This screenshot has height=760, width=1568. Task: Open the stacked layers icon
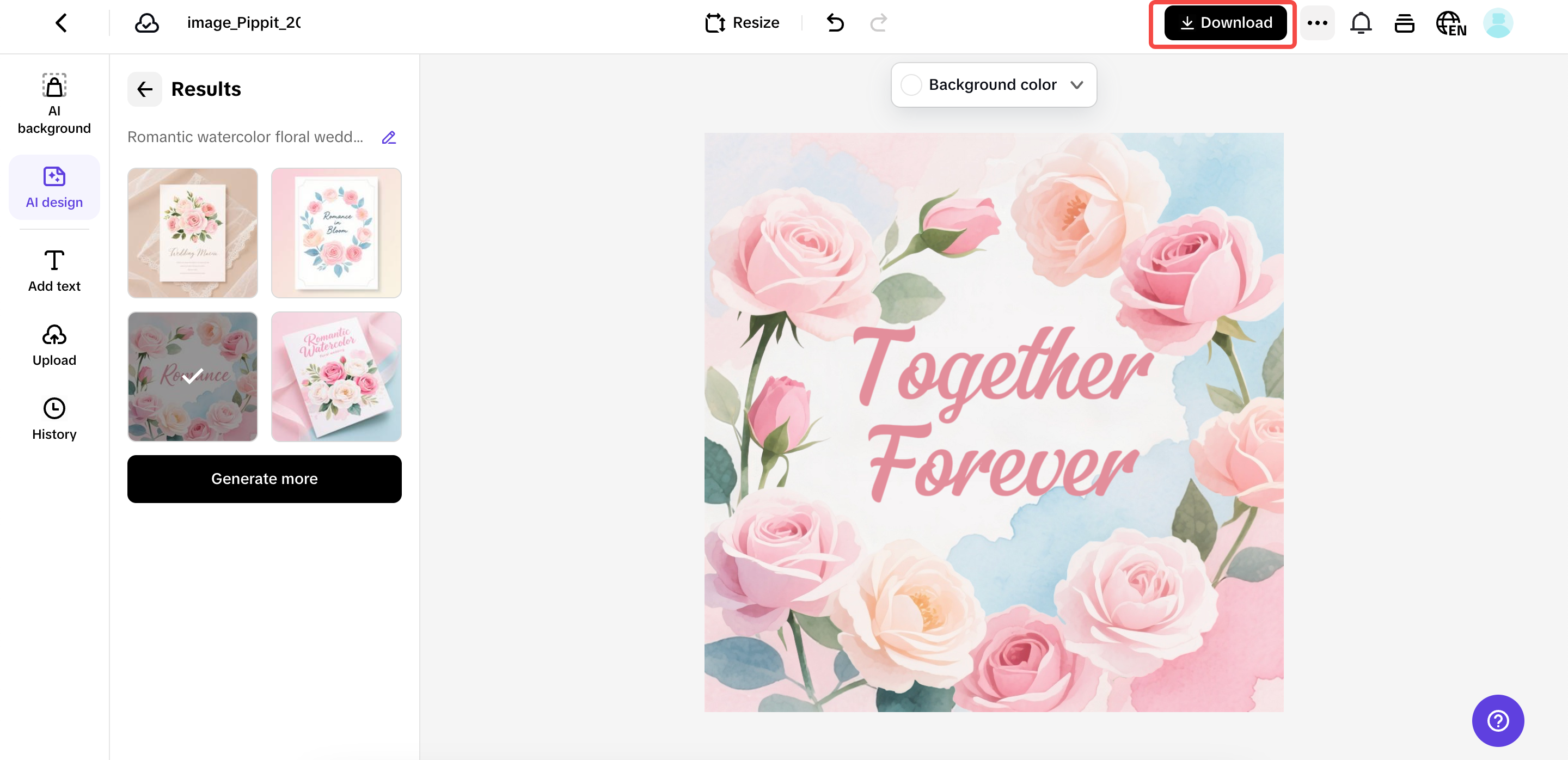click(1404, 23)
